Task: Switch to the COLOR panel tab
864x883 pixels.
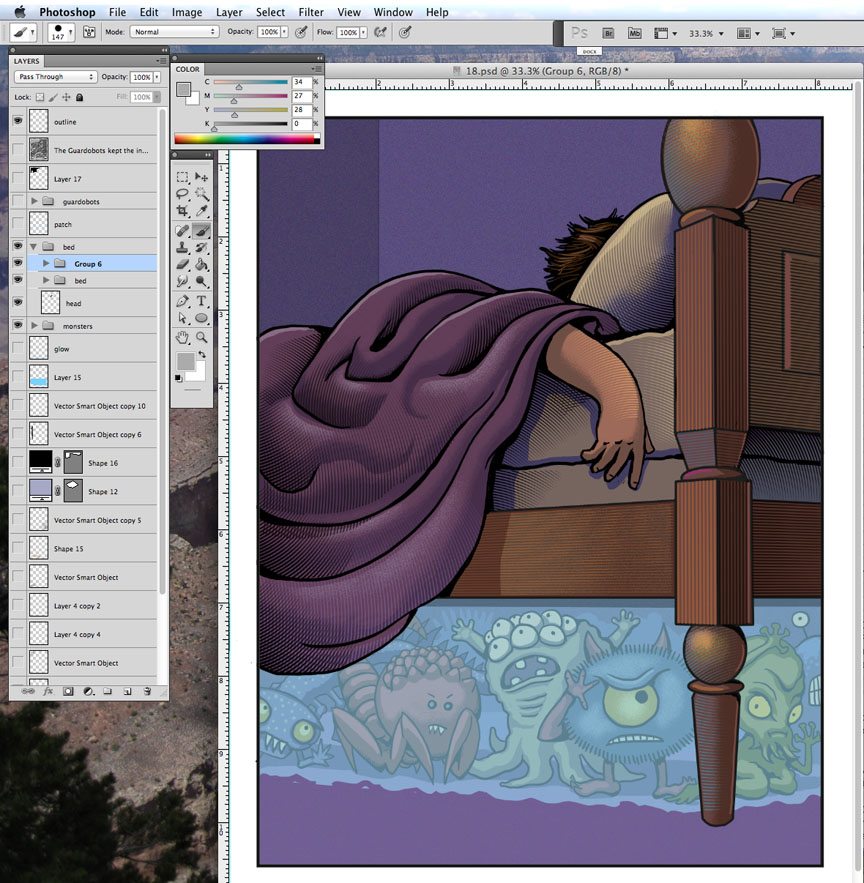Action: [x=188, y=69]
